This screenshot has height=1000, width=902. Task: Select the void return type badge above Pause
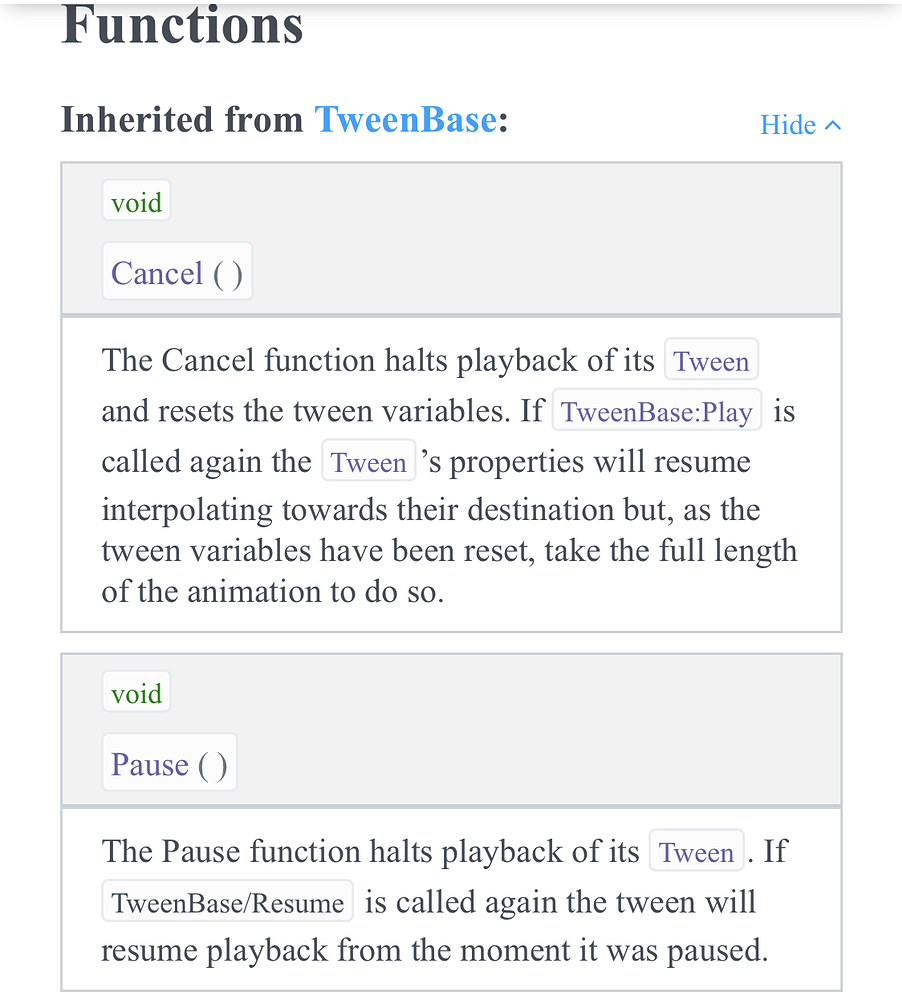[136, 691]
